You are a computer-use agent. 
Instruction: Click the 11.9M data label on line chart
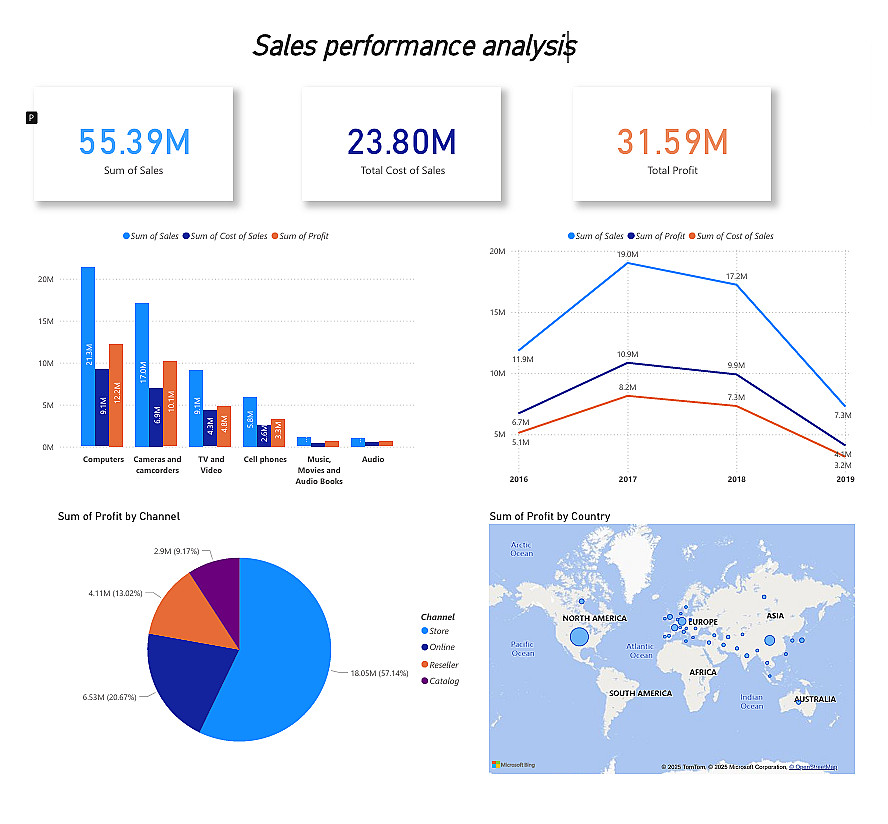click(x=523, y=360)
